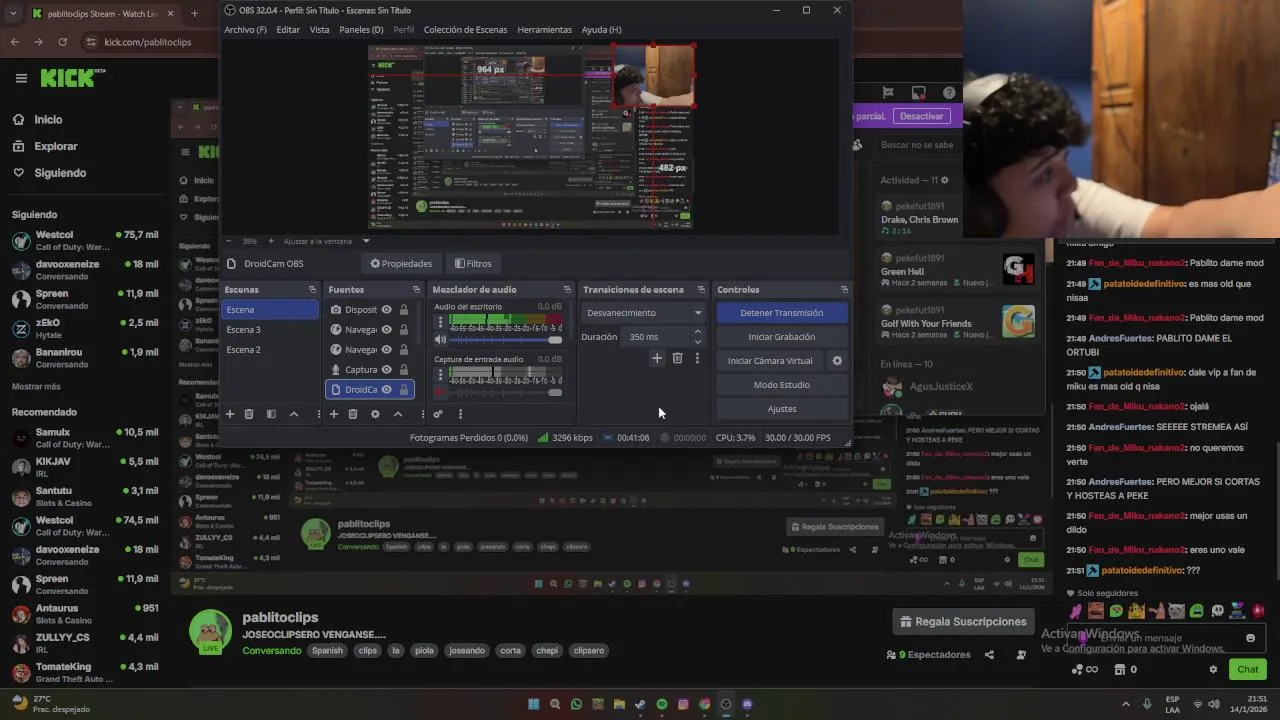Undock the Mezclador de audio panel
The width and height of the screenshot is (1280, 720).
pyautogui.click(x=567, y=290)
